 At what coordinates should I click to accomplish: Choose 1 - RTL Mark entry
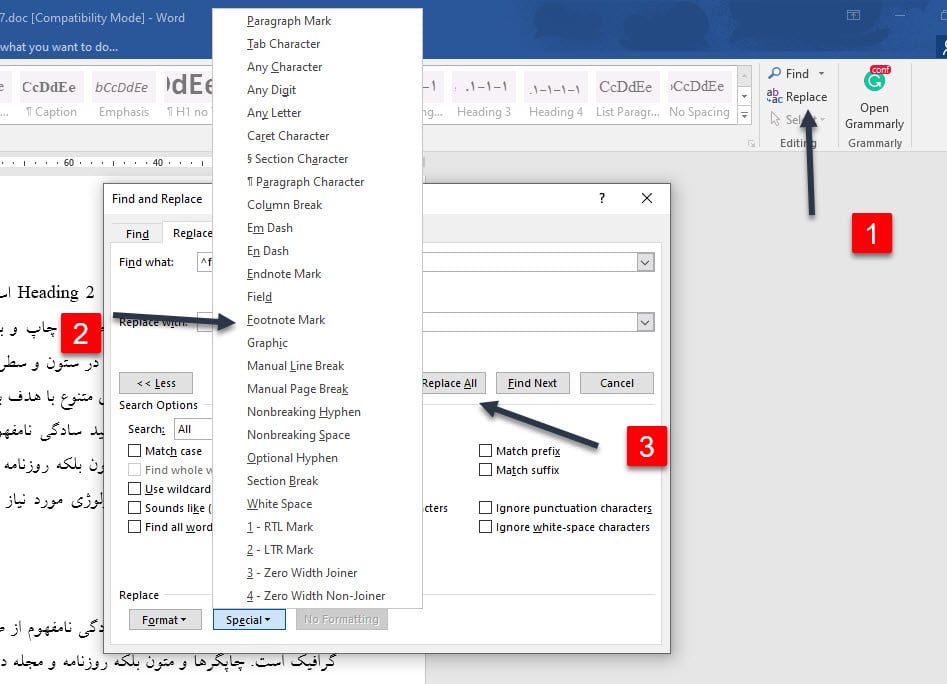tap(317, 526)
